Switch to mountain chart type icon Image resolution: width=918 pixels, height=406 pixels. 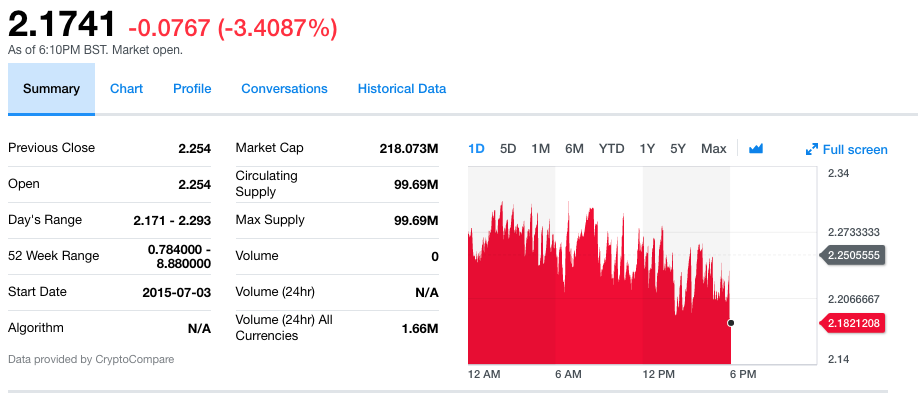coord(756,149)
